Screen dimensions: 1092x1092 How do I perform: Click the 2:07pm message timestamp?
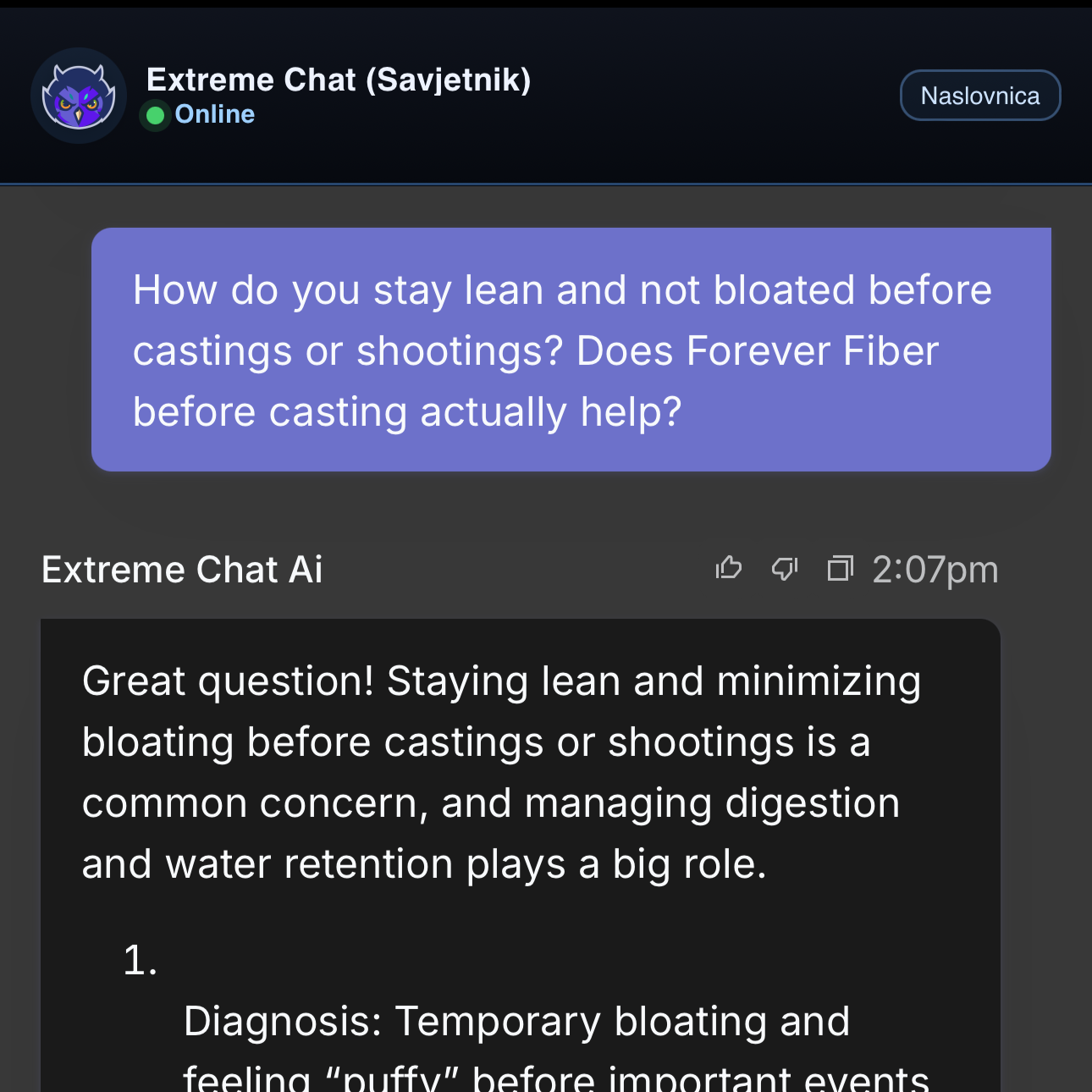(935, 570)
